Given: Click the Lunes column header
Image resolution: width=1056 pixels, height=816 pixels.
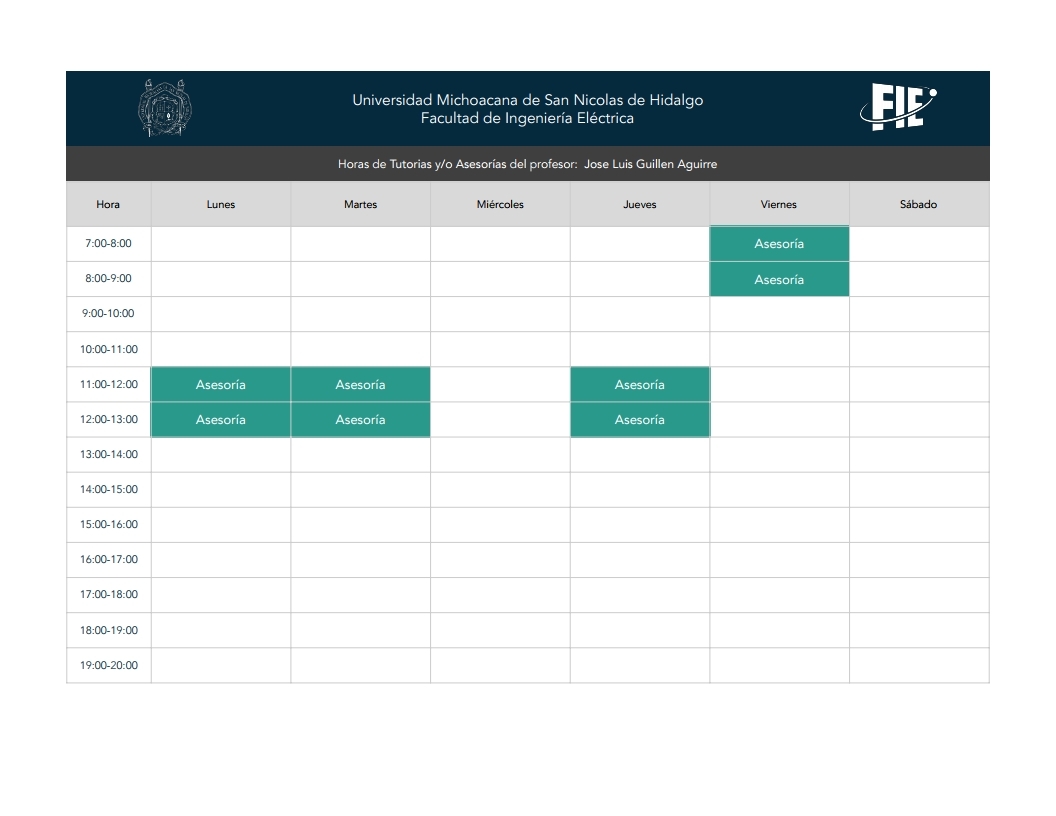Looking at the screenshot, I should (221, 204).
